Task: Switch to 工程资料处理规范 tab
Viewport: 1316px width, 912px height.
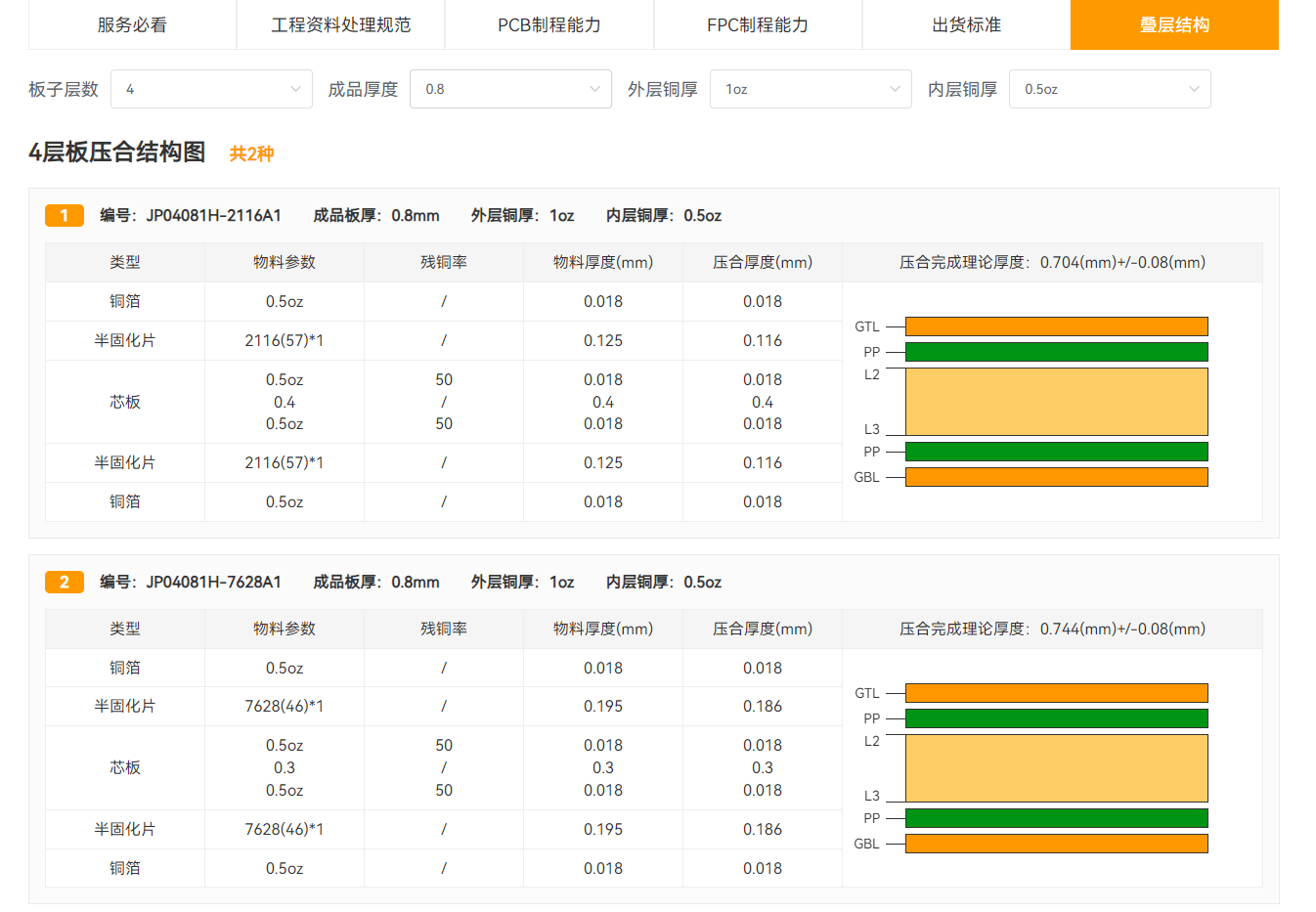Action: click(x=340, y=24)
